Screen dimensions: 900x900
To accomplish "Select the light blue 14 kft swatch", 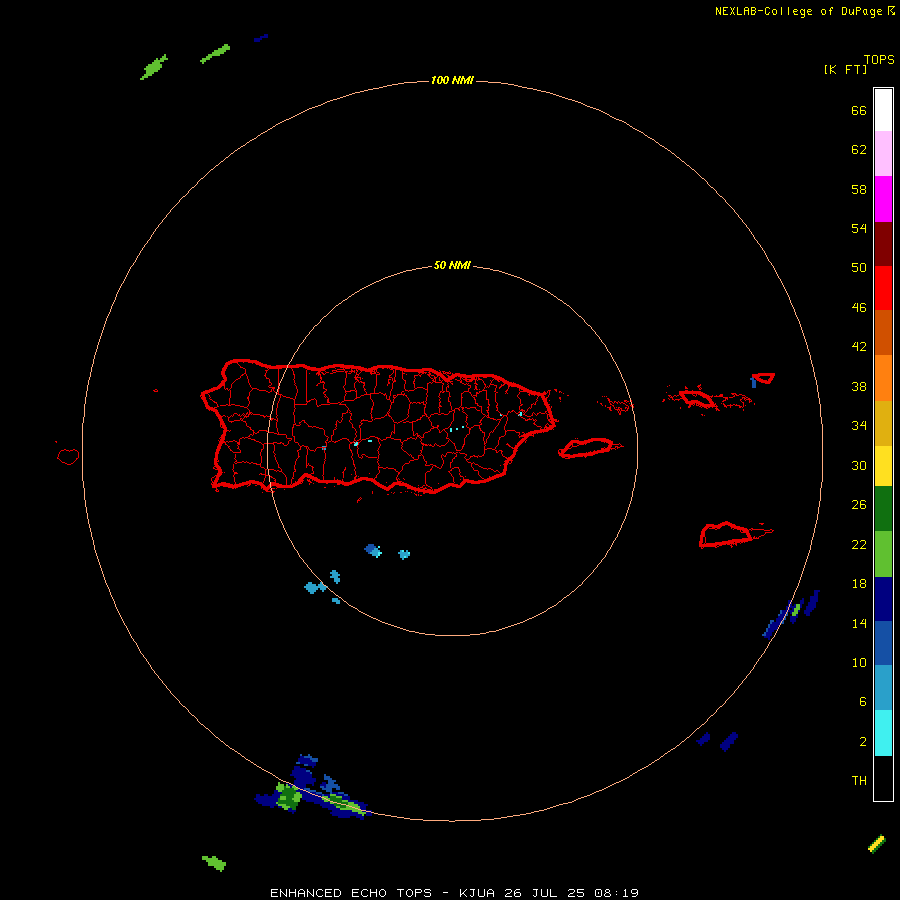I will pyautogui.click(x=883, y=687).
